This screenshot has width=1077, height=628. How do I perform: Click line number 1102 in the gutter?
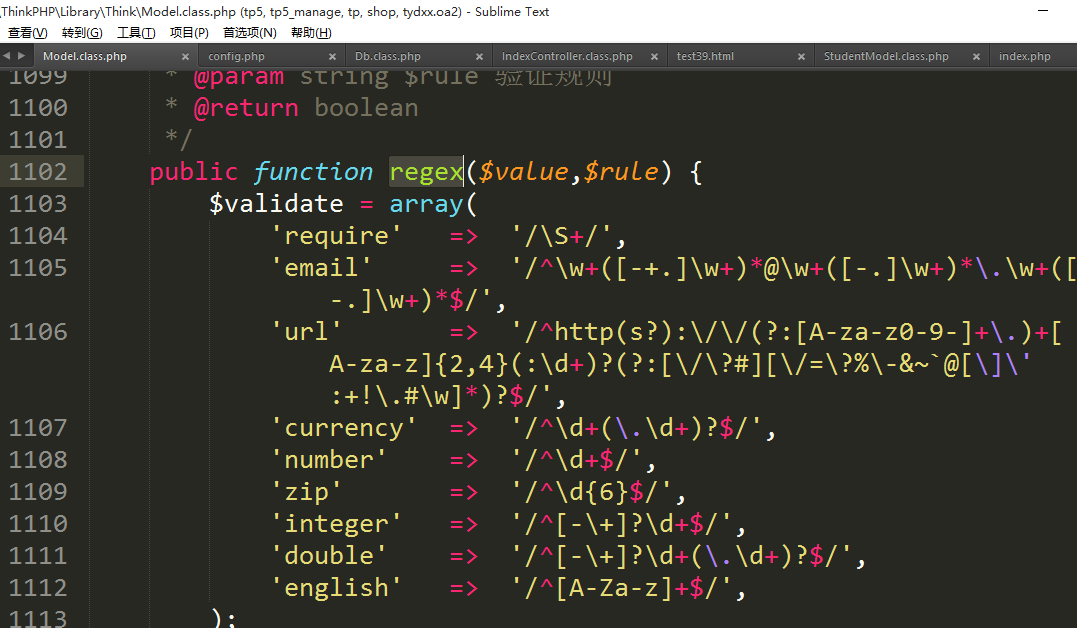coord(38,172)
